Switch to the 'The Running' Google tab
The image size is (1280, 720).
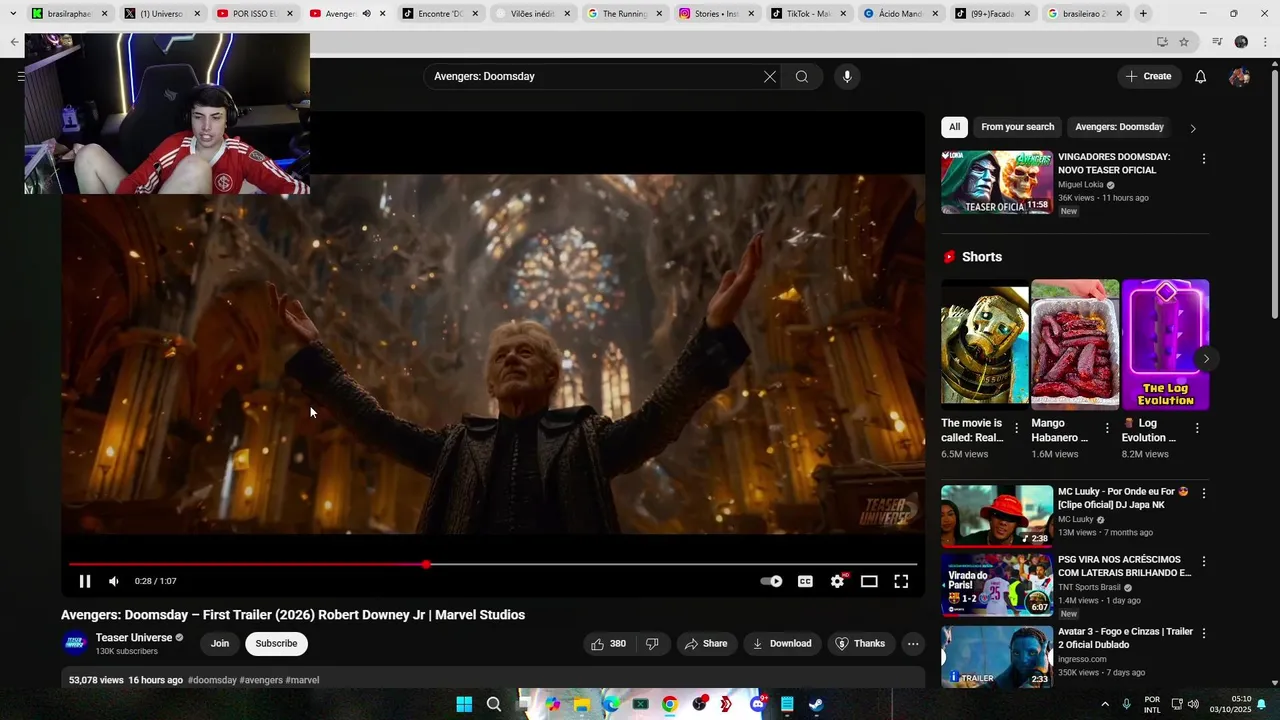624,14
